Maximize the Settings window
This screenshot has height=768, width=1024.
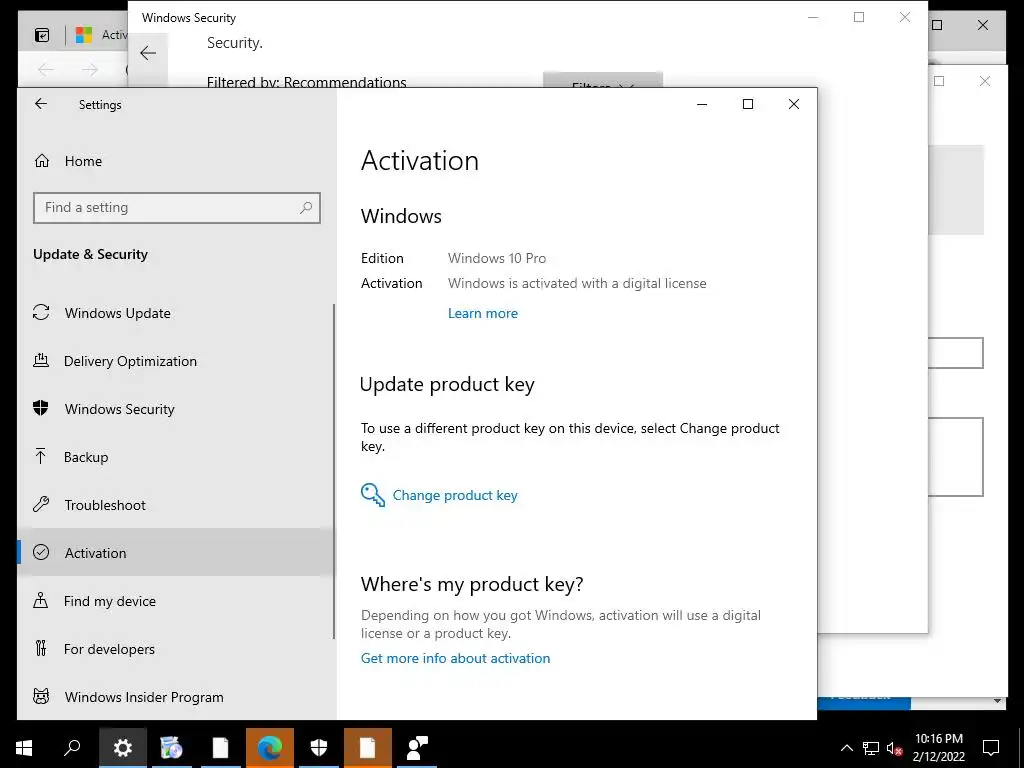[748, 104]
